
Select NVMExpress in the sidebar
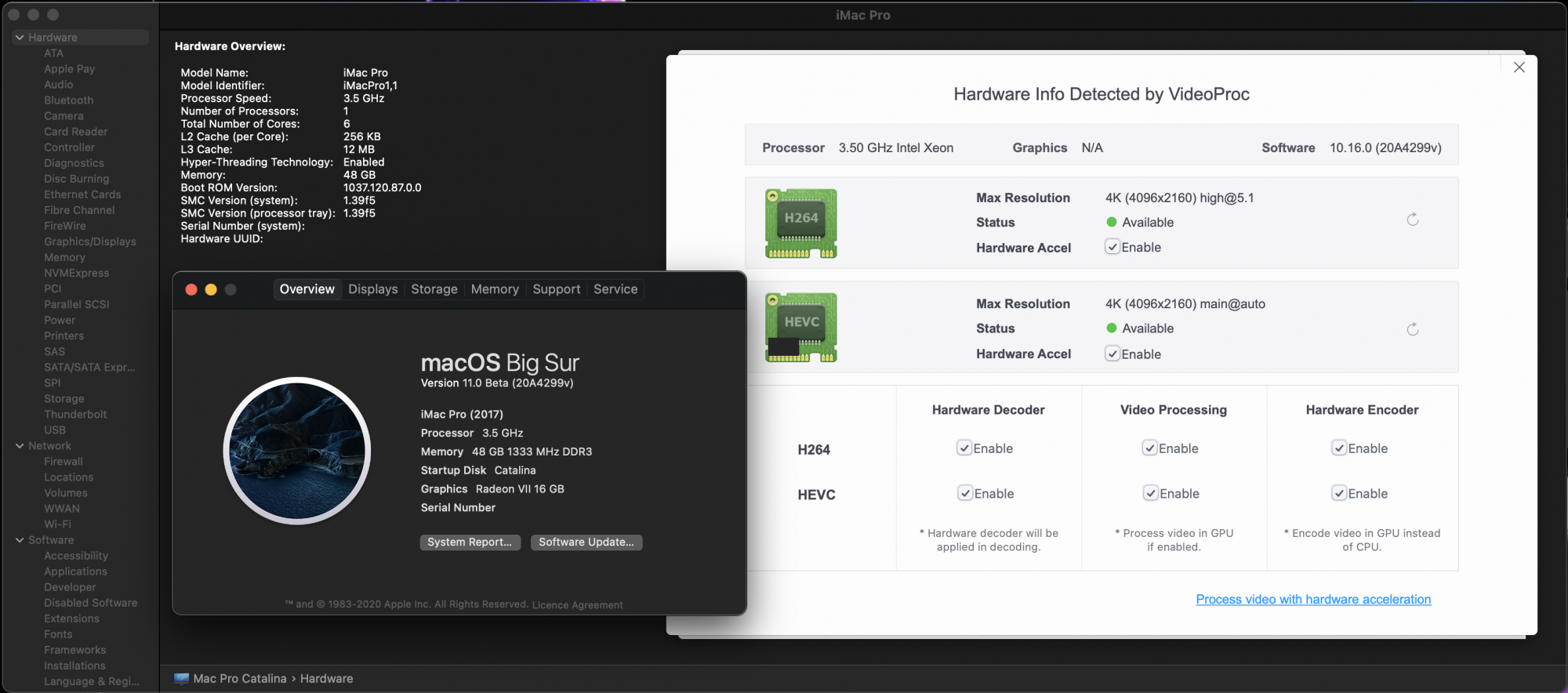(x=77, y=273)
